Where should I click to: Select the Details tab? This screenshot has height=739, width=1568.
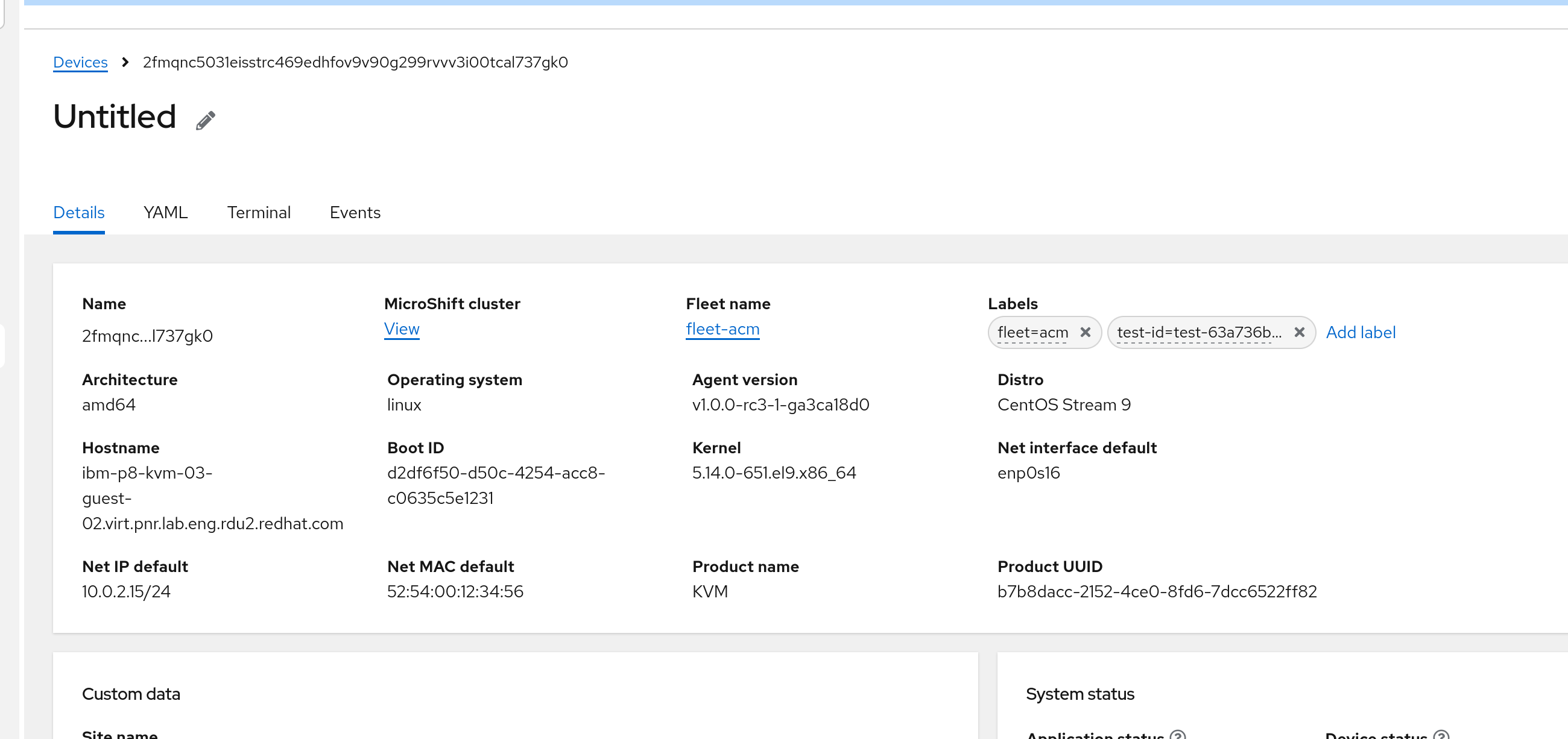(x=78, y=212)
